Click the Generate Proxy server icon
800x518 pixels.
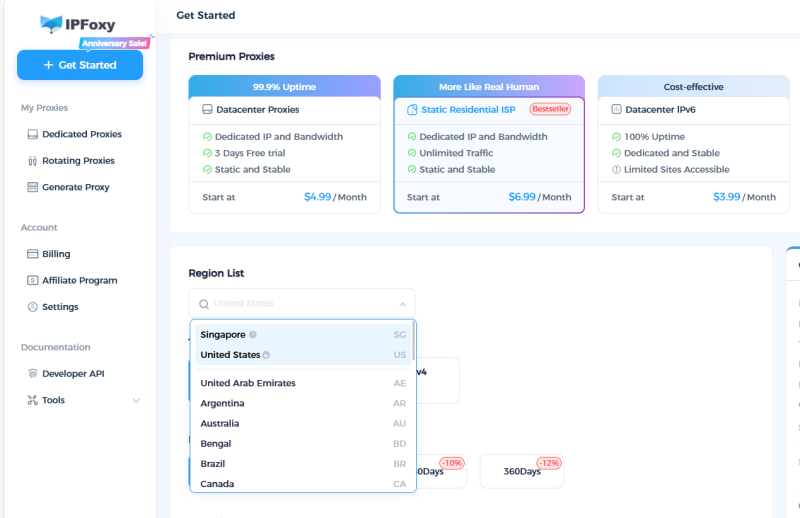33,187
